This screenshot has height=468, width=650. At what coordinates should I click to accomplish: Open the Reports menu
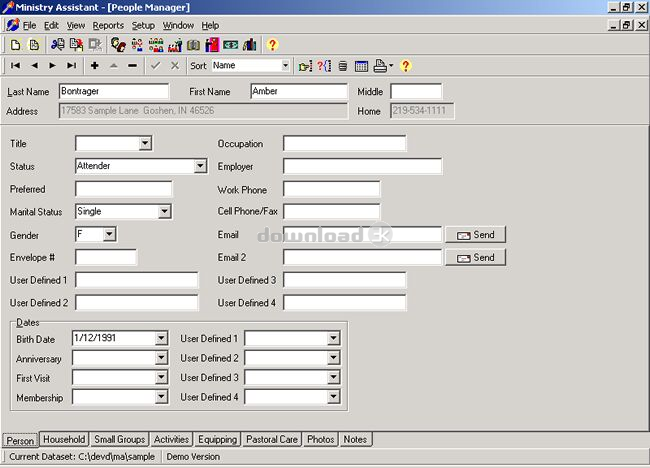[108, 26]
